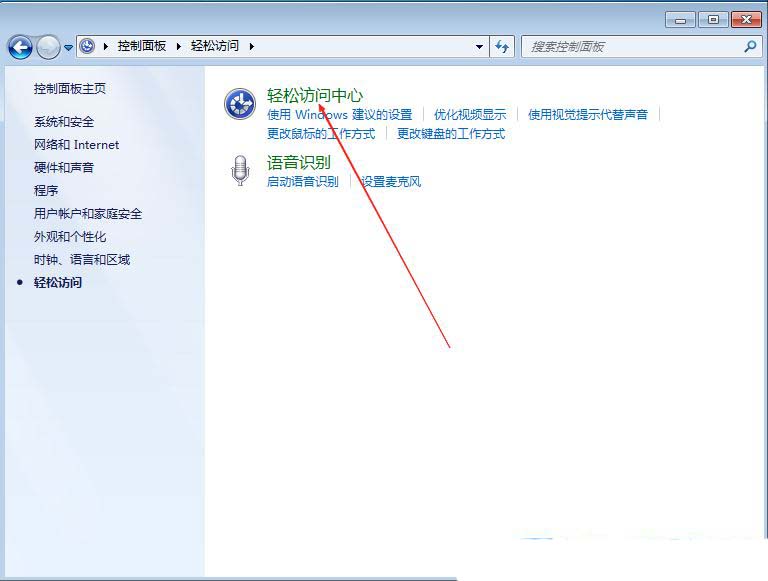Click the forward navigation arrow
The width and height of the screenshot is (768, 581).
tap(48, 48)
